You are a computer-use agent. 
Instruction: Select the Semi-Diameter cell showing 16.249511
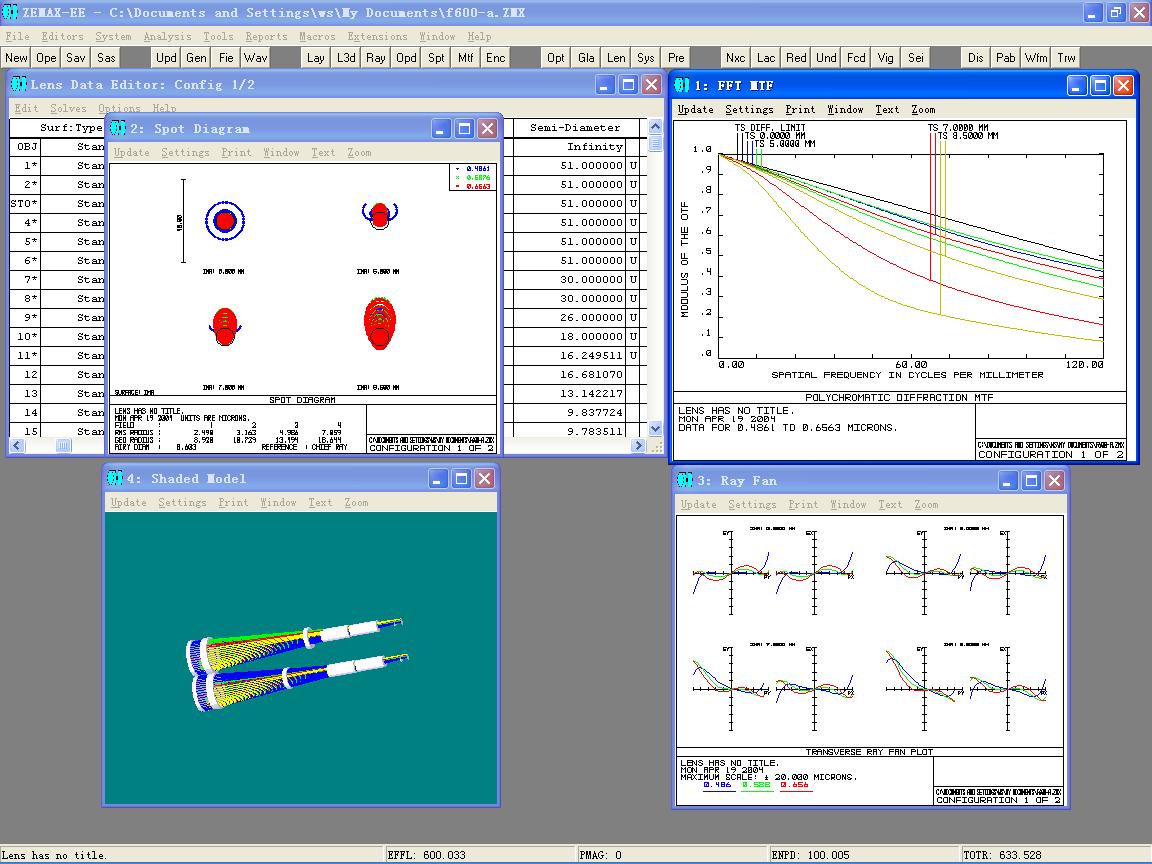click(569, 355)
